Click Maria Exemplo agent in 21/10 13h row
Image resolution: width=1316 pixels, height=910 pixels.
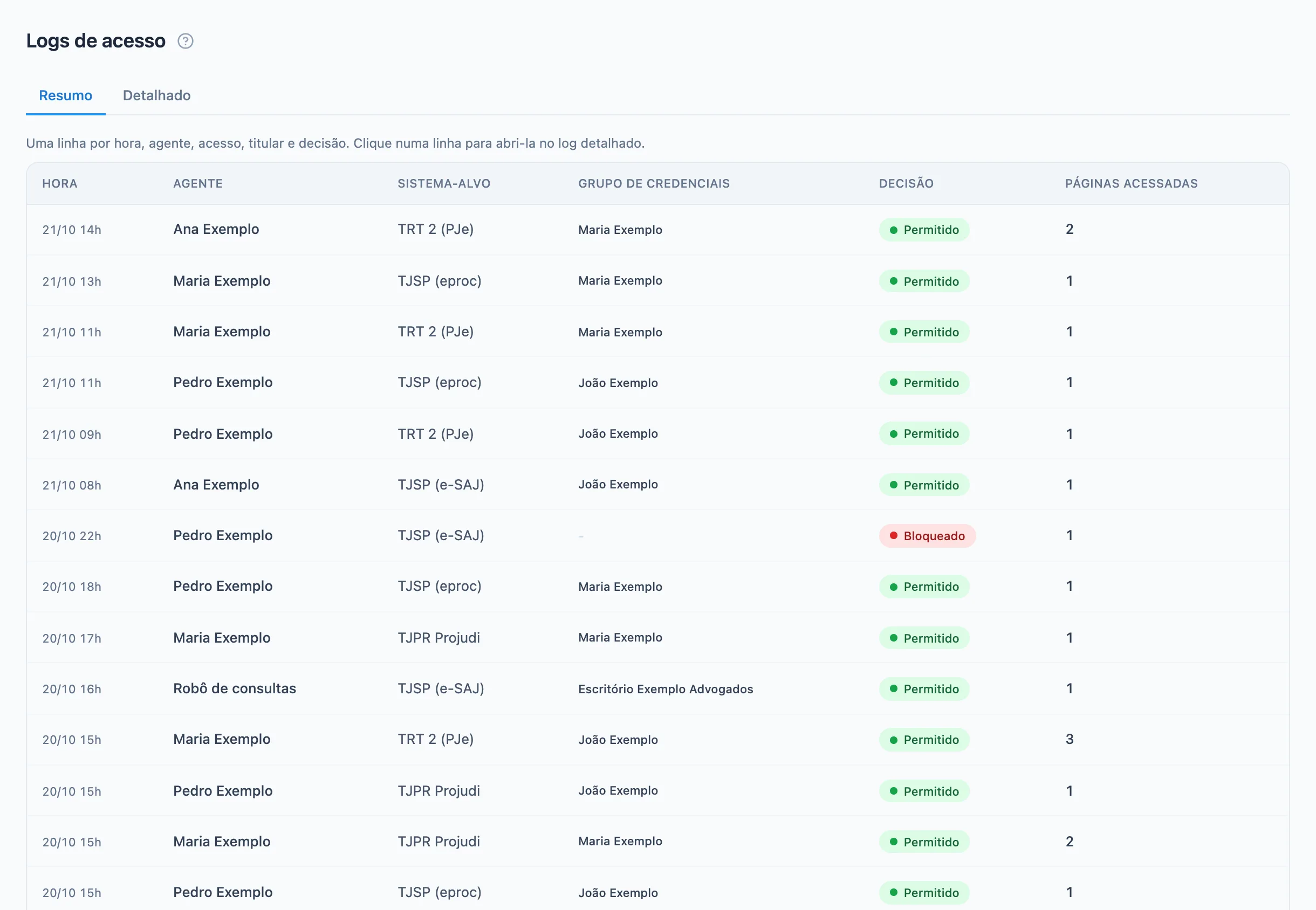(x=222, y=281)
